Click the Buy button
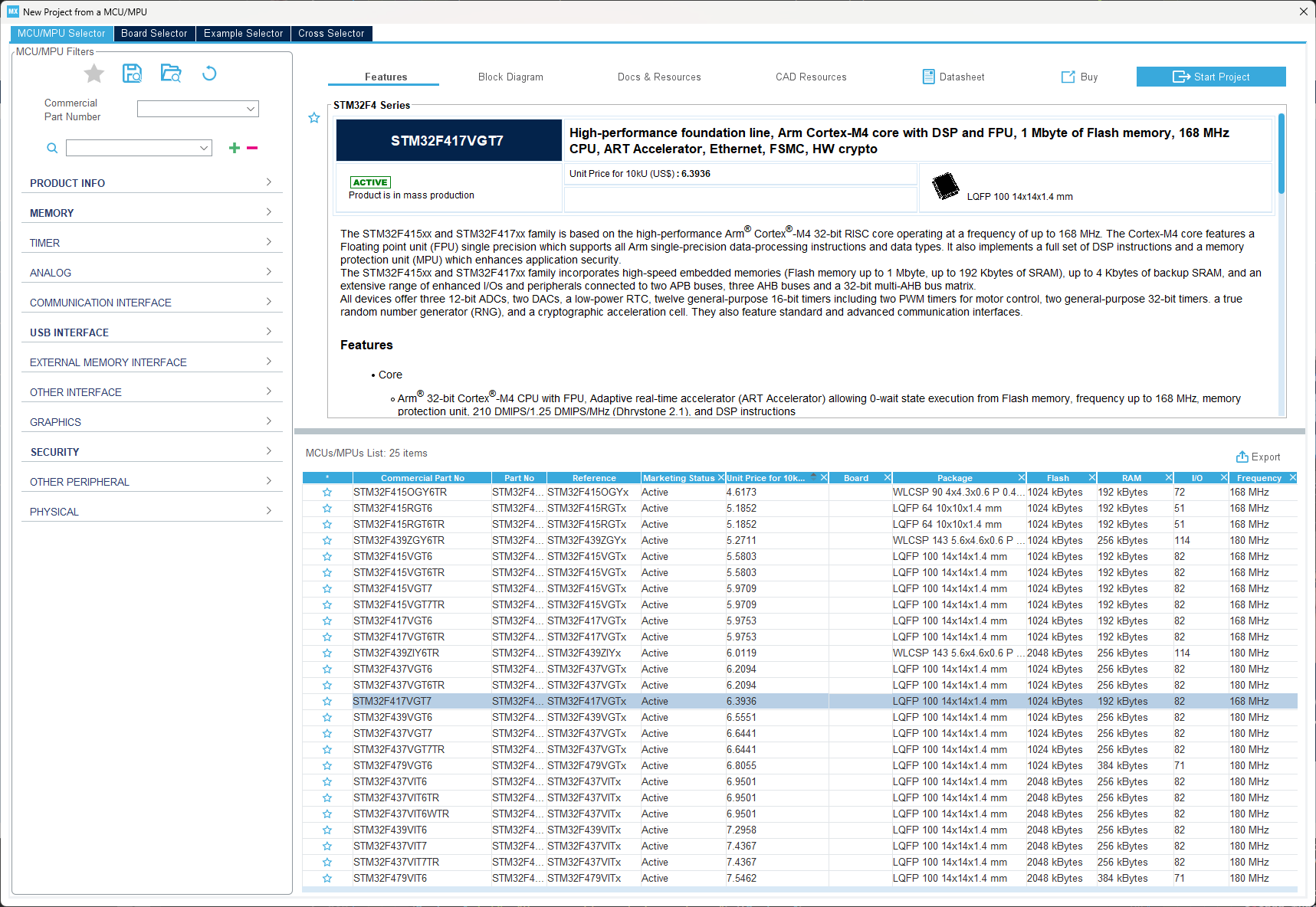Screen dimensions: 1316x907 tap(1079, 77)
